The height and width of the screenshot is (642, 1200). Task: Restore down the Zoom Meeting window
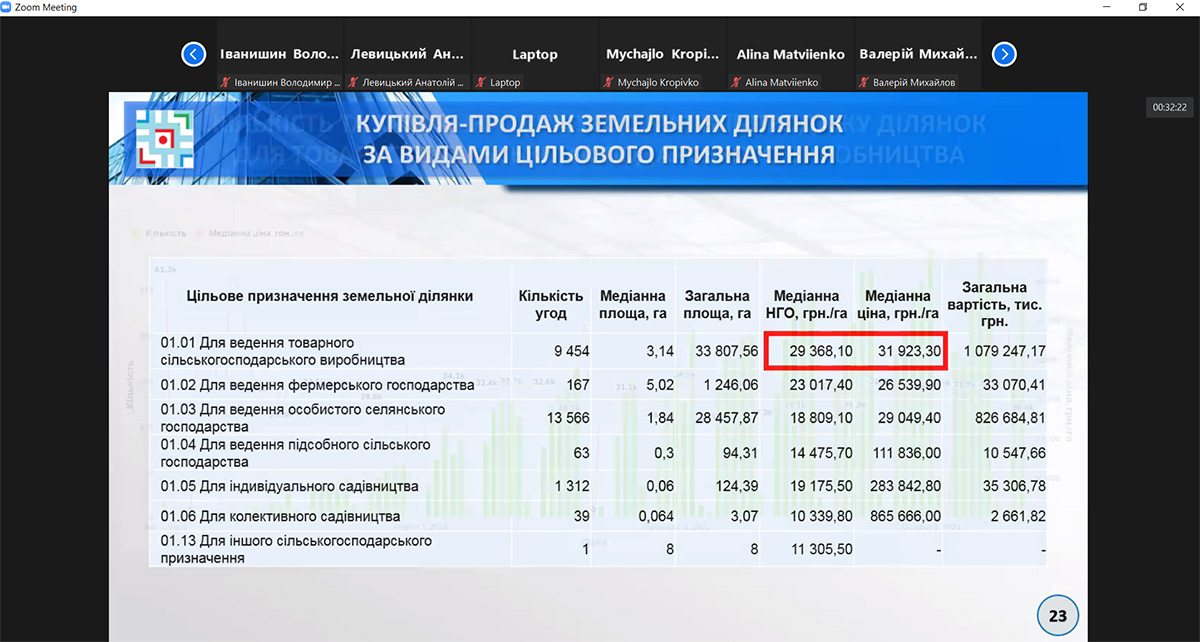(x=1143, y=7)
